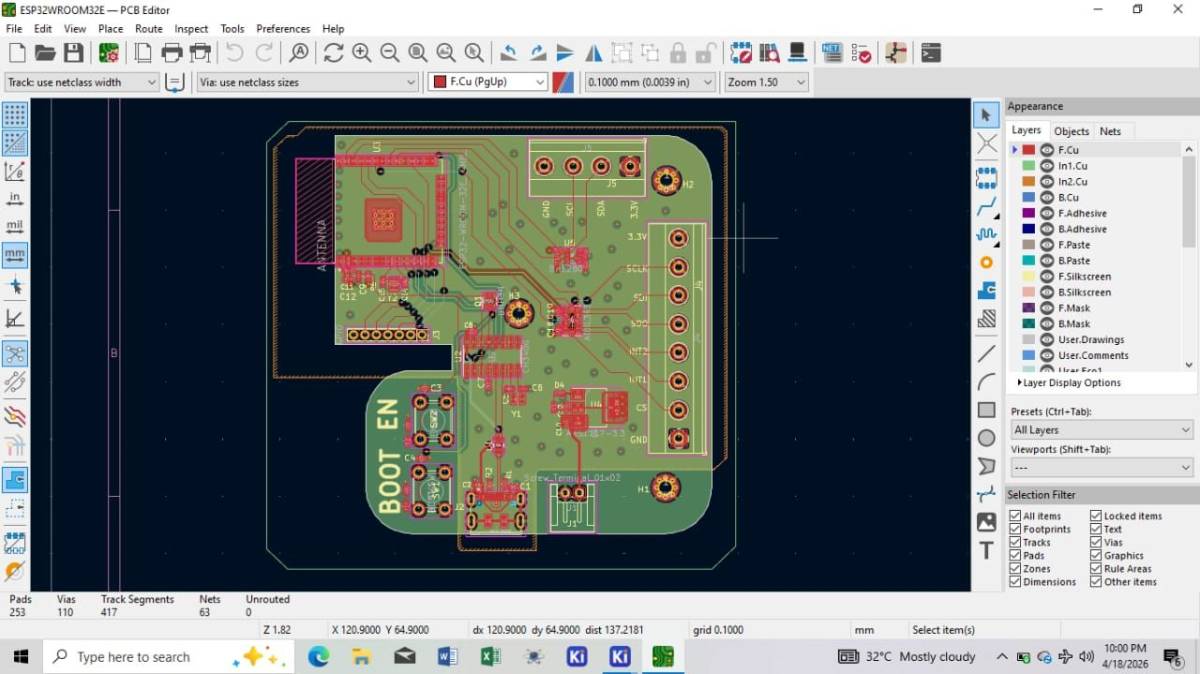Image resolution: width=1200 pixels, height=674 pixels.
Task: Toggle grid display on left toolbar
Action: pyautogui.click(x=15, y=114)
